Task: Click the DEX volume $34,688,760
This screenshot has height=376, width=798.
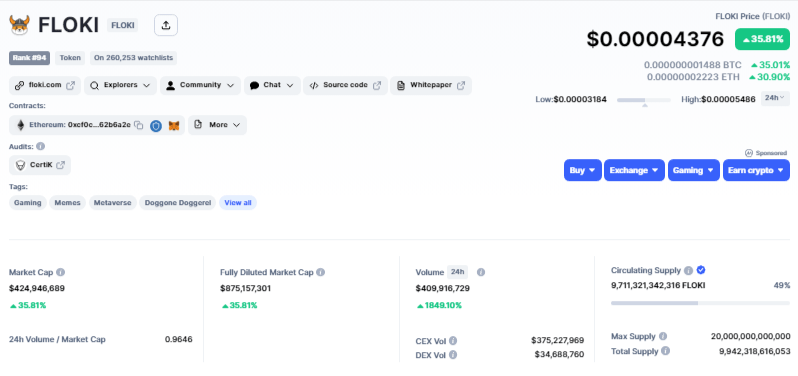Action: coord(559,355)
